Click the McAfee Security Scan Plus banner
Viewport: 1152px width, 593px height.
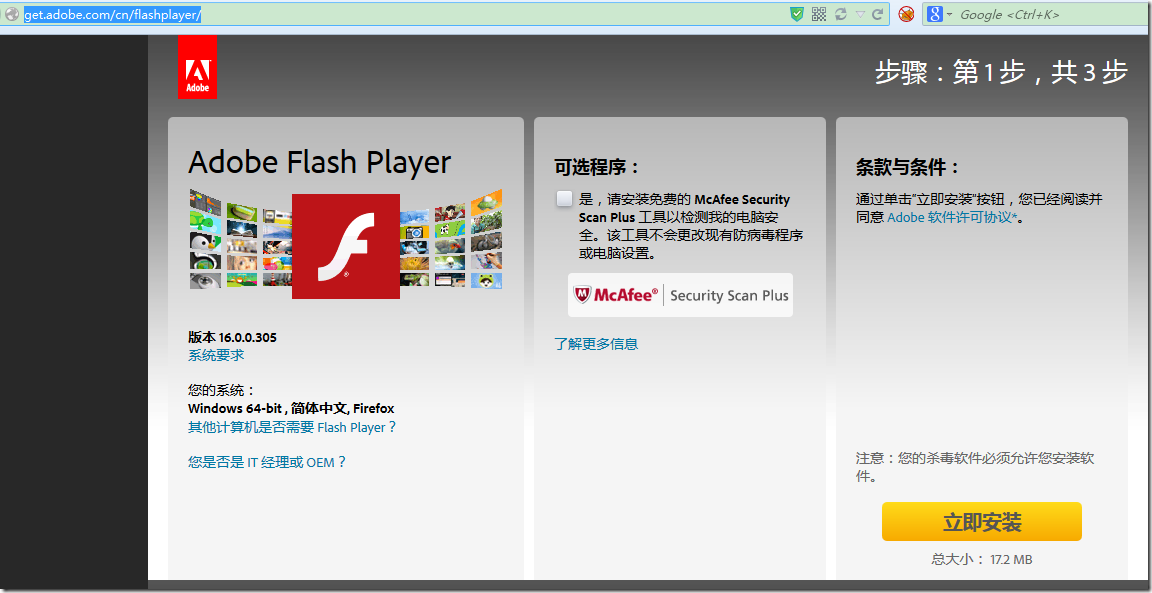pos(680,295)
